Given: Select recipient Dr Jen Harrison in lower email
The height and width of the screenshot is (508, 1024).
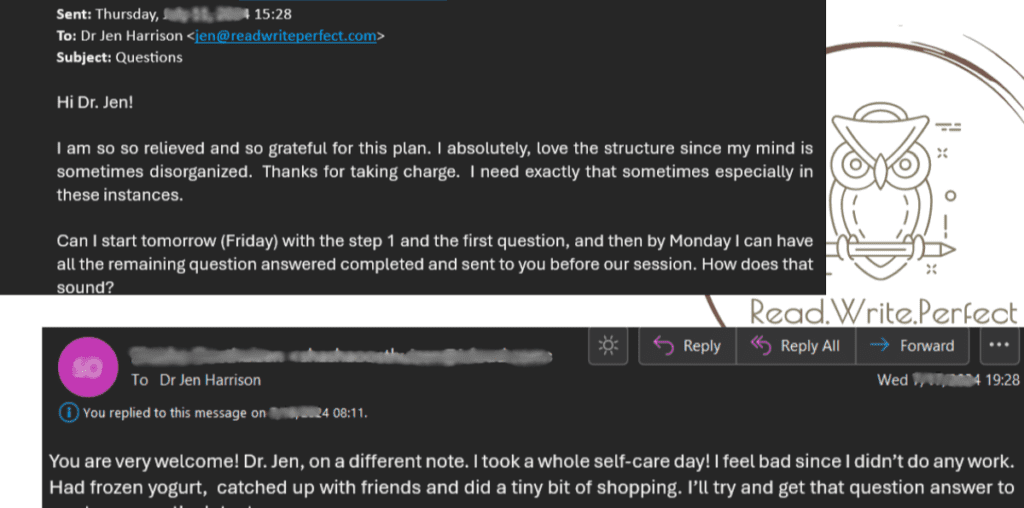Looking at the screenshot, I should click(x=210, y=380).
